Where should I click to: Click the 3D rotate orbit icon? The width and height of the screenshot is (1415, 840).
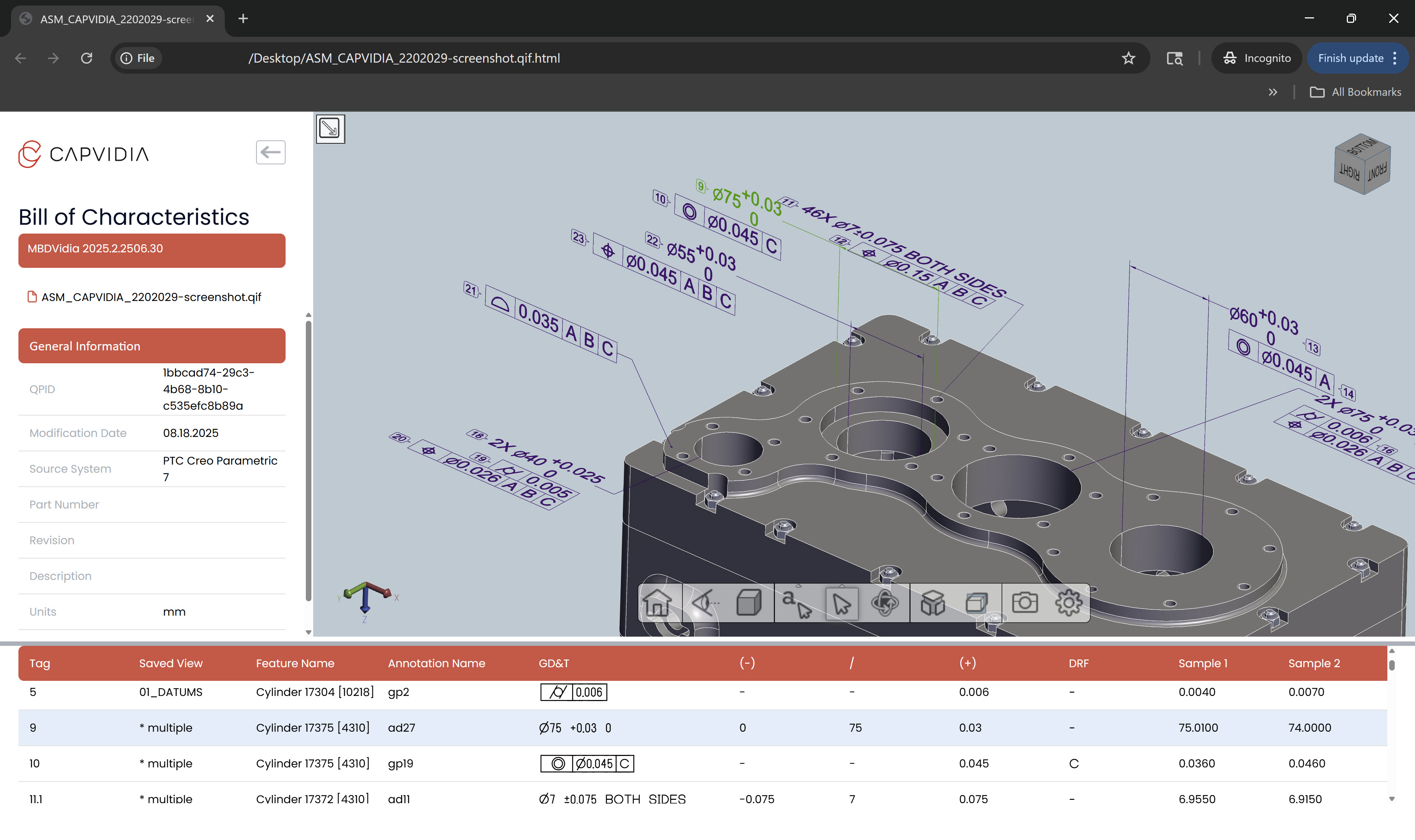885,603
